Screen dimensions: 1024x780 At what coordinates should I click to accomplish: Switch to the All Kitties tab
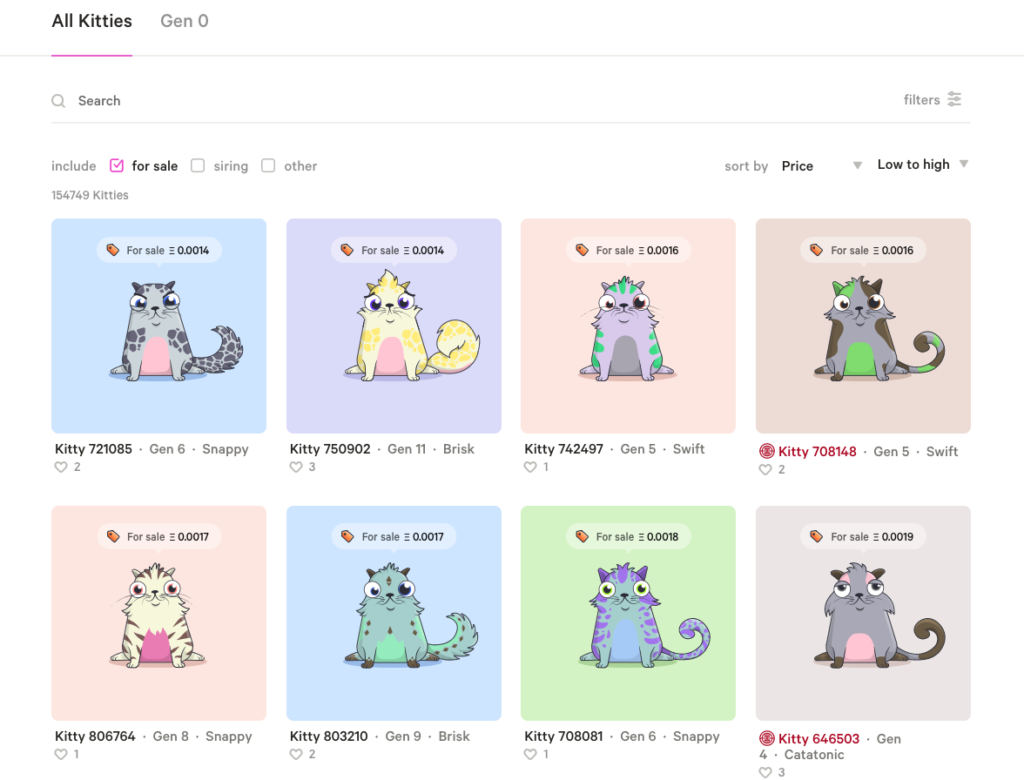click(x=92, y=21)
